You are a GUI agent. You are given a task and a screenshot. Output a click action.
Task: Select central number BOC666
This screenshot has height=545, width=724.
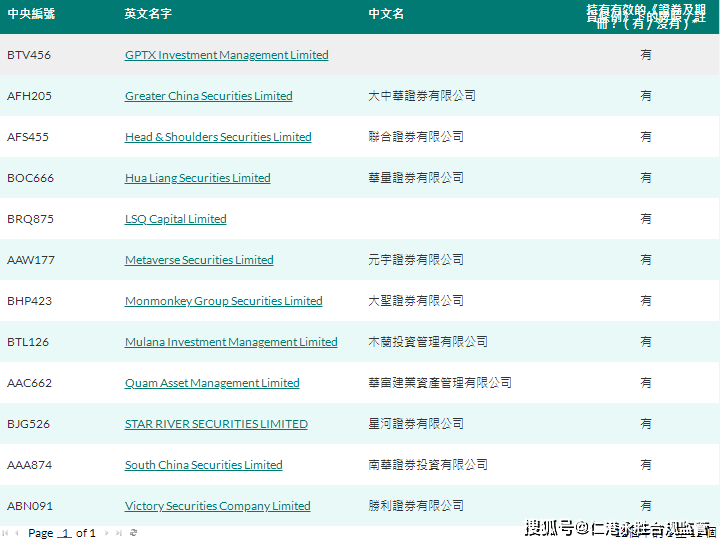[x=30, y=178]
